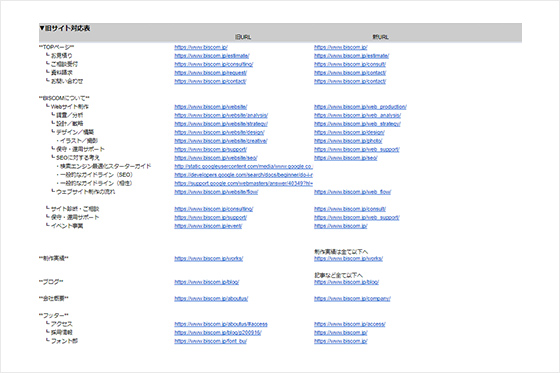Open old URL link ending in /estimate/
Image resolution: width=560 pixels, height=373 pixels.
coord(212,56)
